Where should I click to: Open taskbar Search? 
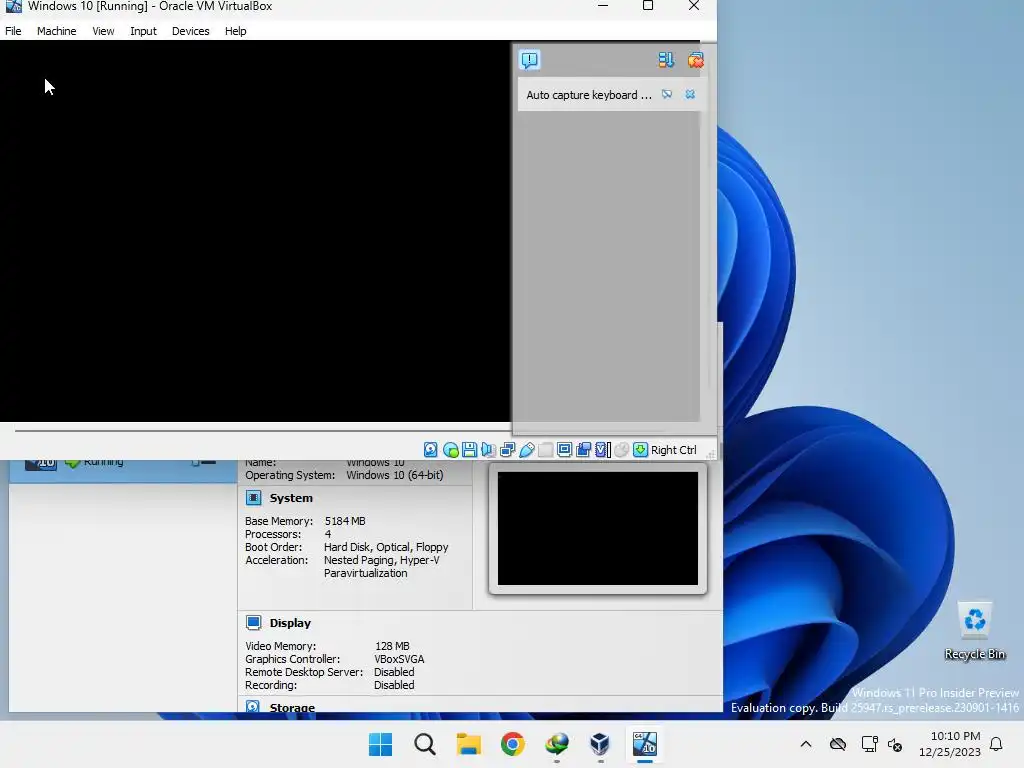pyautogui.click(x=424, y=744)
